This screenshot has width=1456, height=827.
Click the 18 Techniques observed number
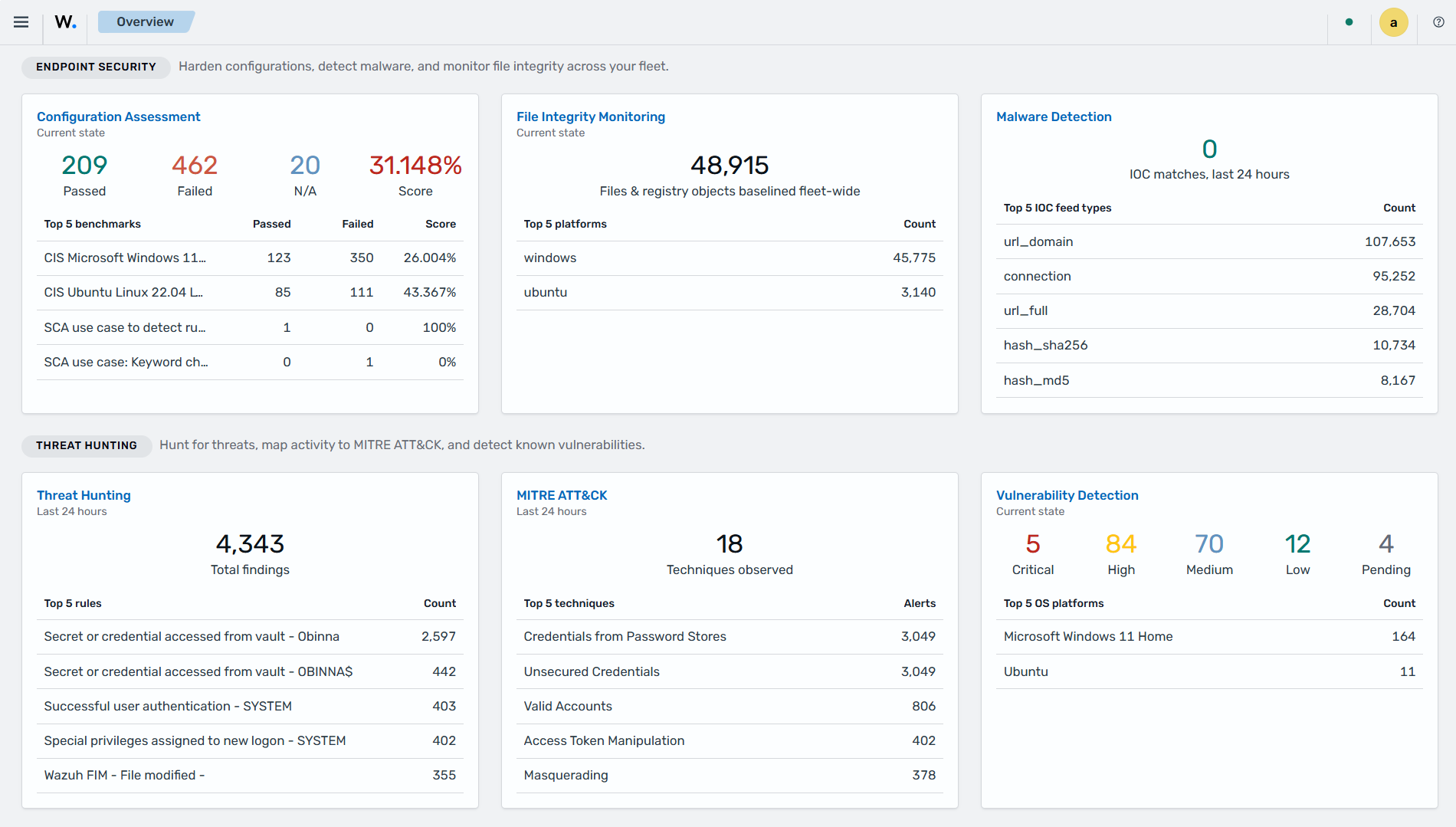730,543
